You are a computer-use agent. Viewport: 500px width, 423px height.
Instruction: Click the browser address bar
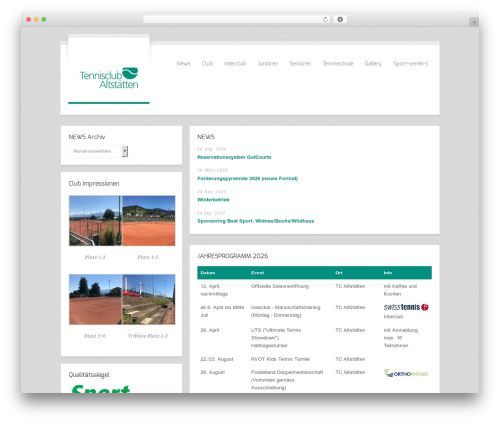pos(237,20)
